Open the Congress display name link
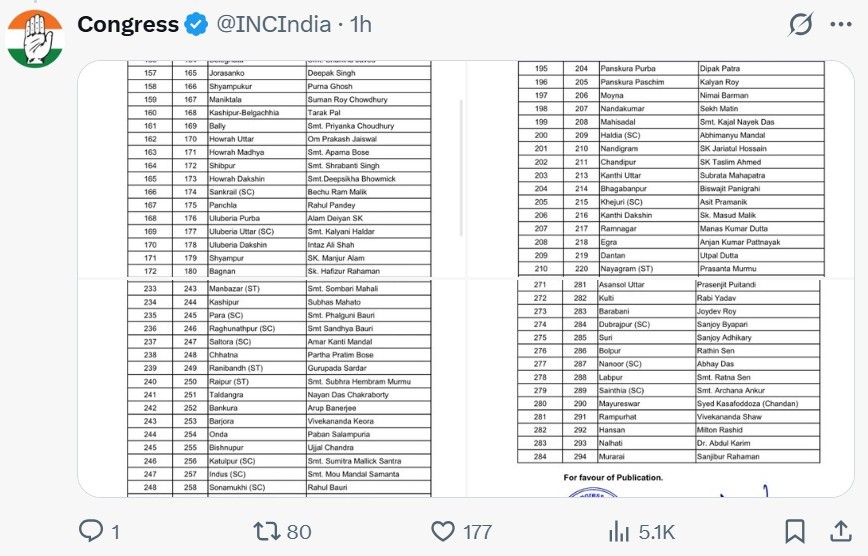868x556 pixels. point(128,24)
